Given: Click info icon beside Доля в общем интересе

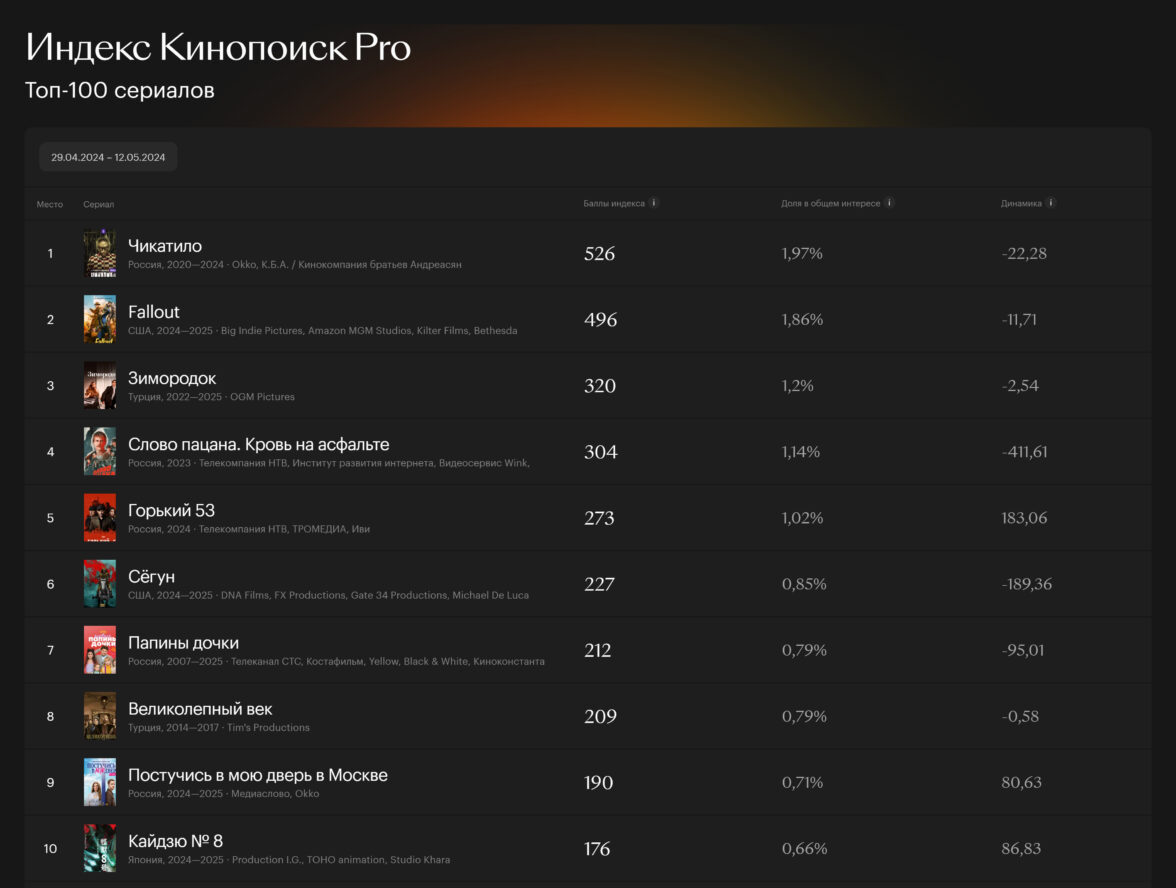Looking at the screenshot, I should (889, 203).
